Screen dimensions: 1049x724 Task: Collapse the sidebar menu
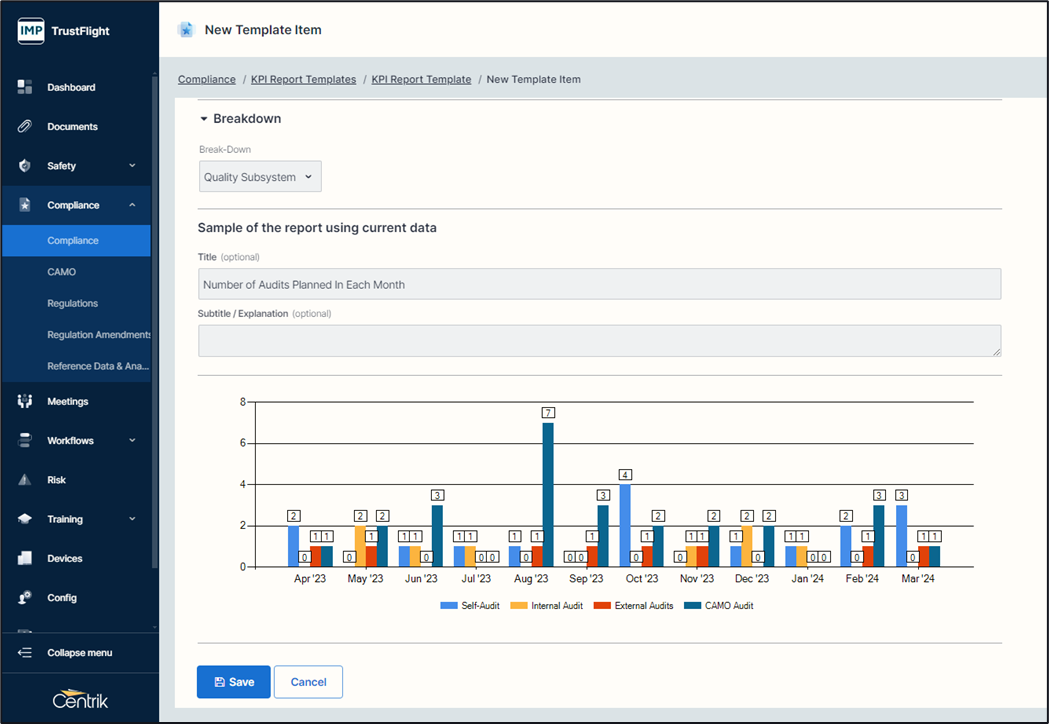[78, 653]
